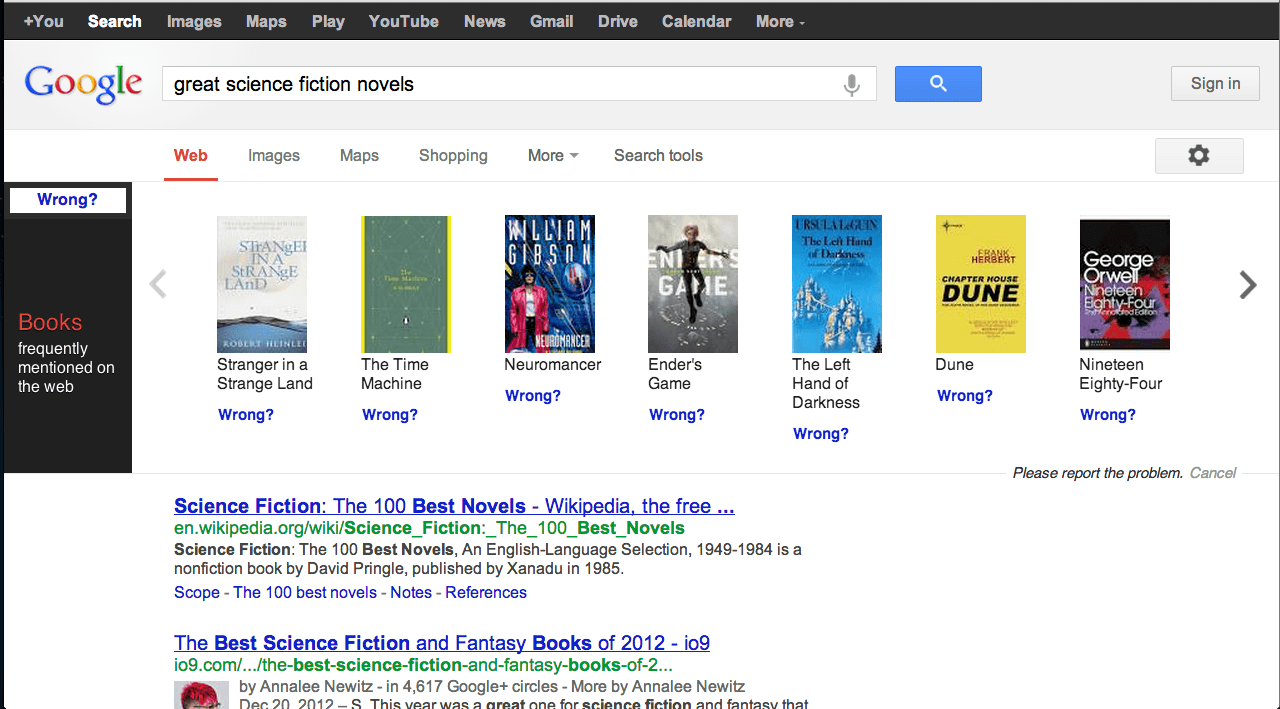The image size is (1280, 709).
Task: Open the Stranger in a Strange Land cover
Action: [x=262, y=284]
